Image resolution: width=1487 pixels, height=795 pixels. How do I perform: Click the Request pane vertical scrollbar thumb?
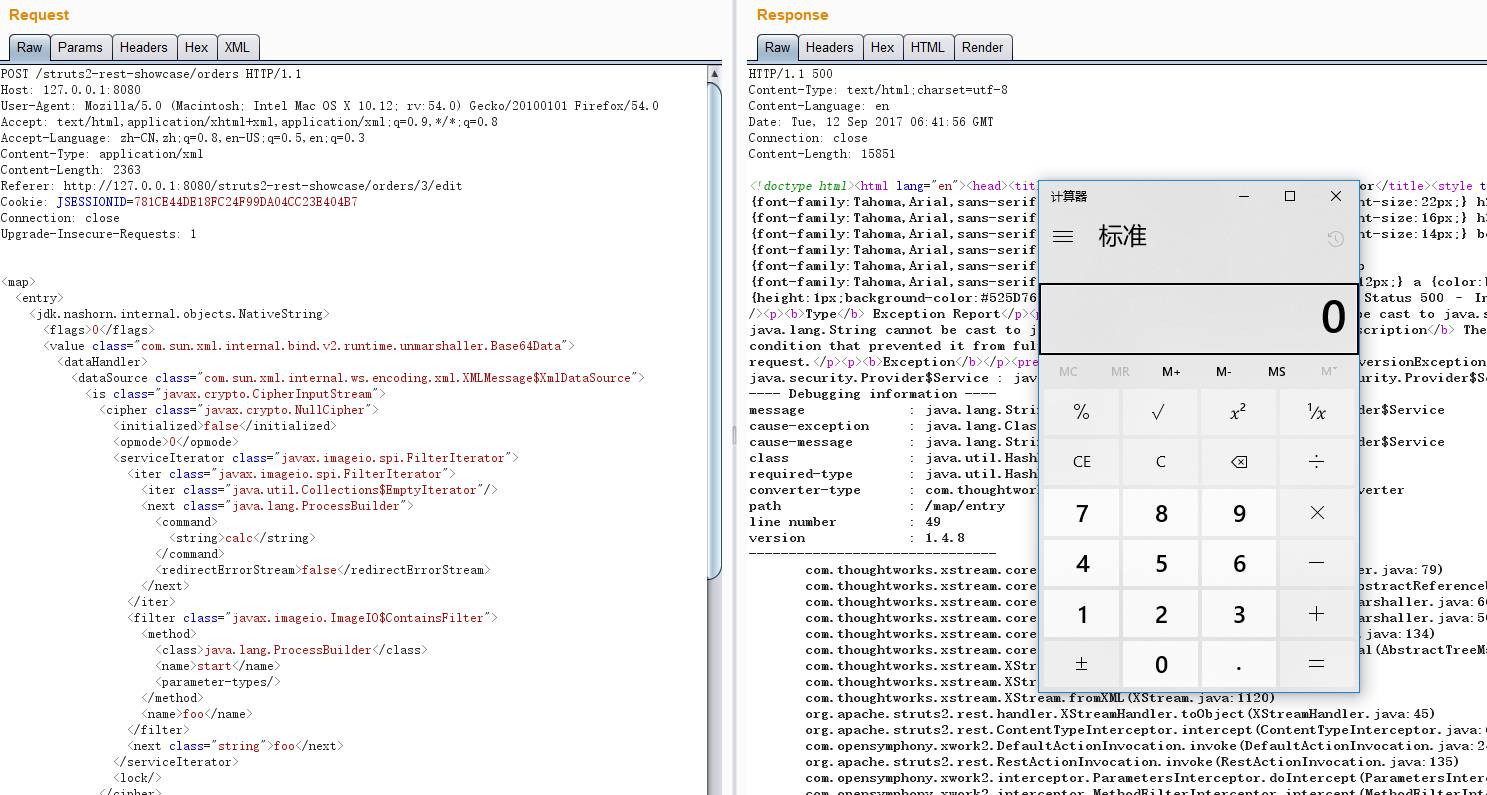714,330
